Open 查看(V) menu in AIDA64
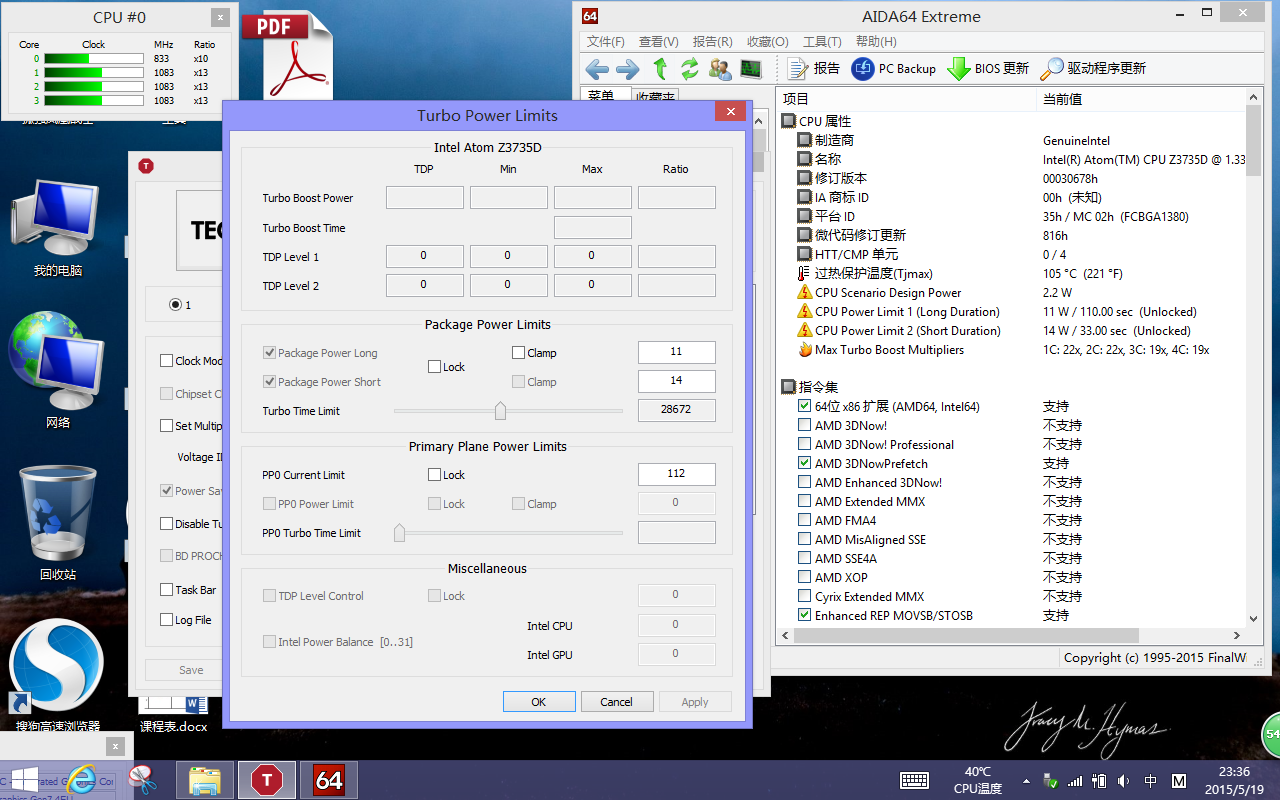1280x800 pixels. [x=658, y=42]
